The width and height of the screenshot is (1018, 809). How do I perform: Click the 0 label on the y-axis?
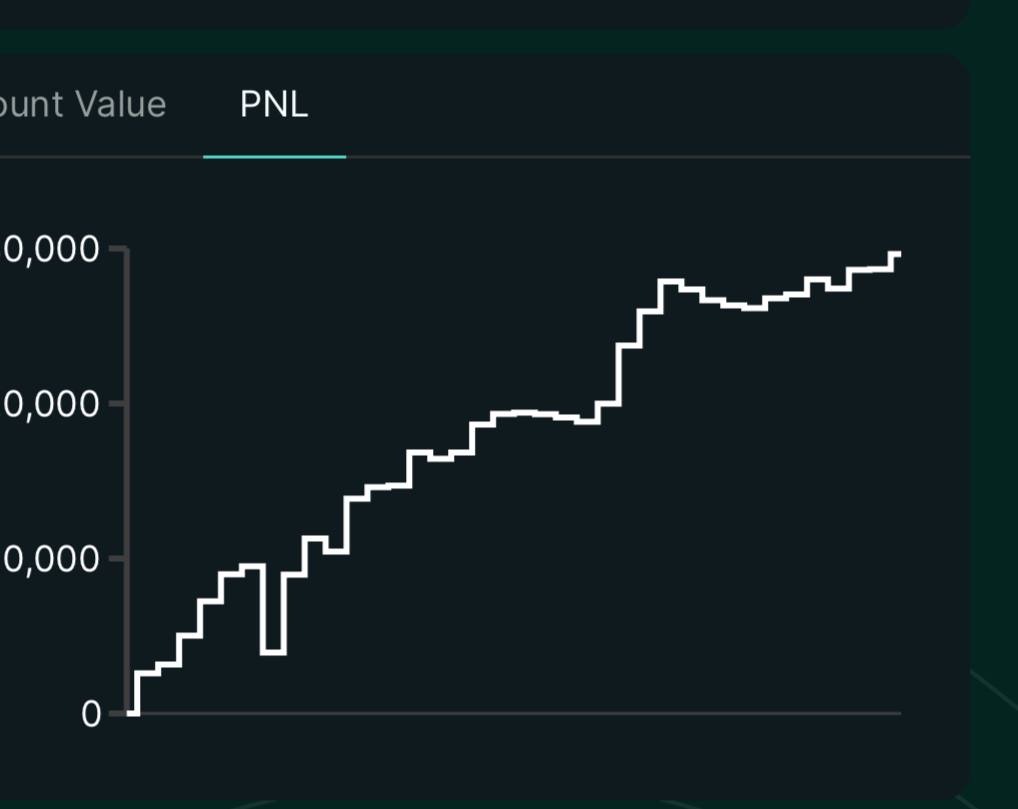click(91, 714)
